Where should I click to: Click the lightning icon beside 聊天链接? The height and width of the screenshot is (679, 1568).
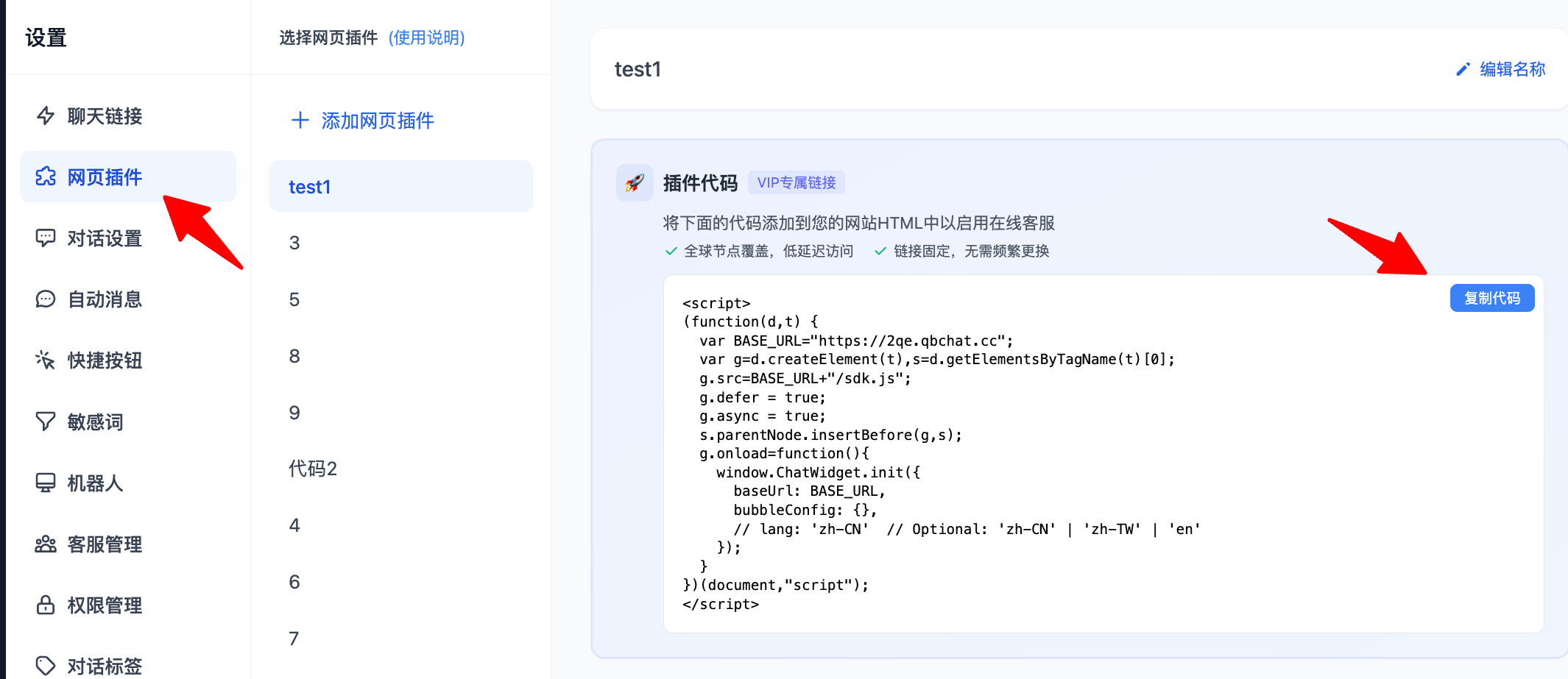[46, 115]
